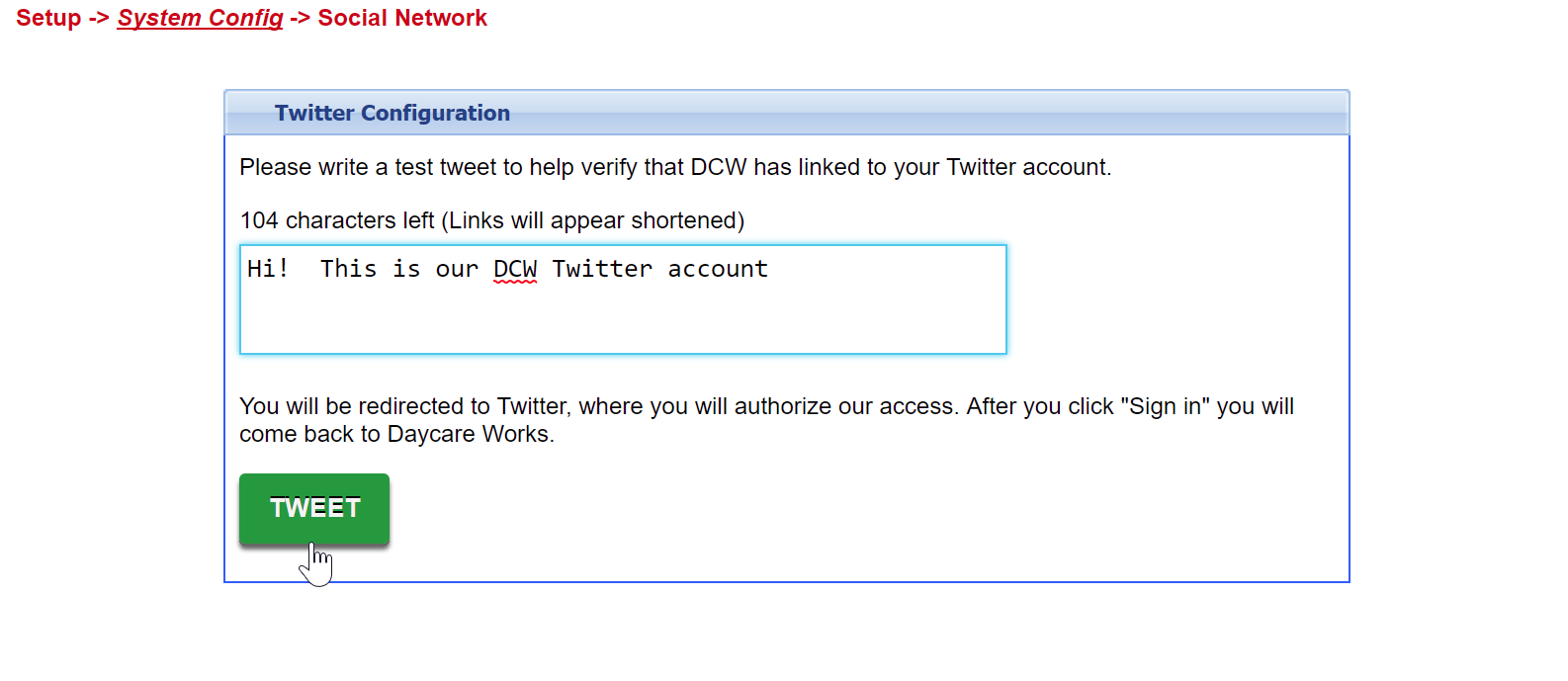Click the Social Network breadcrumb label
This screenshot has height=681, width=1568.
[402, 19]
